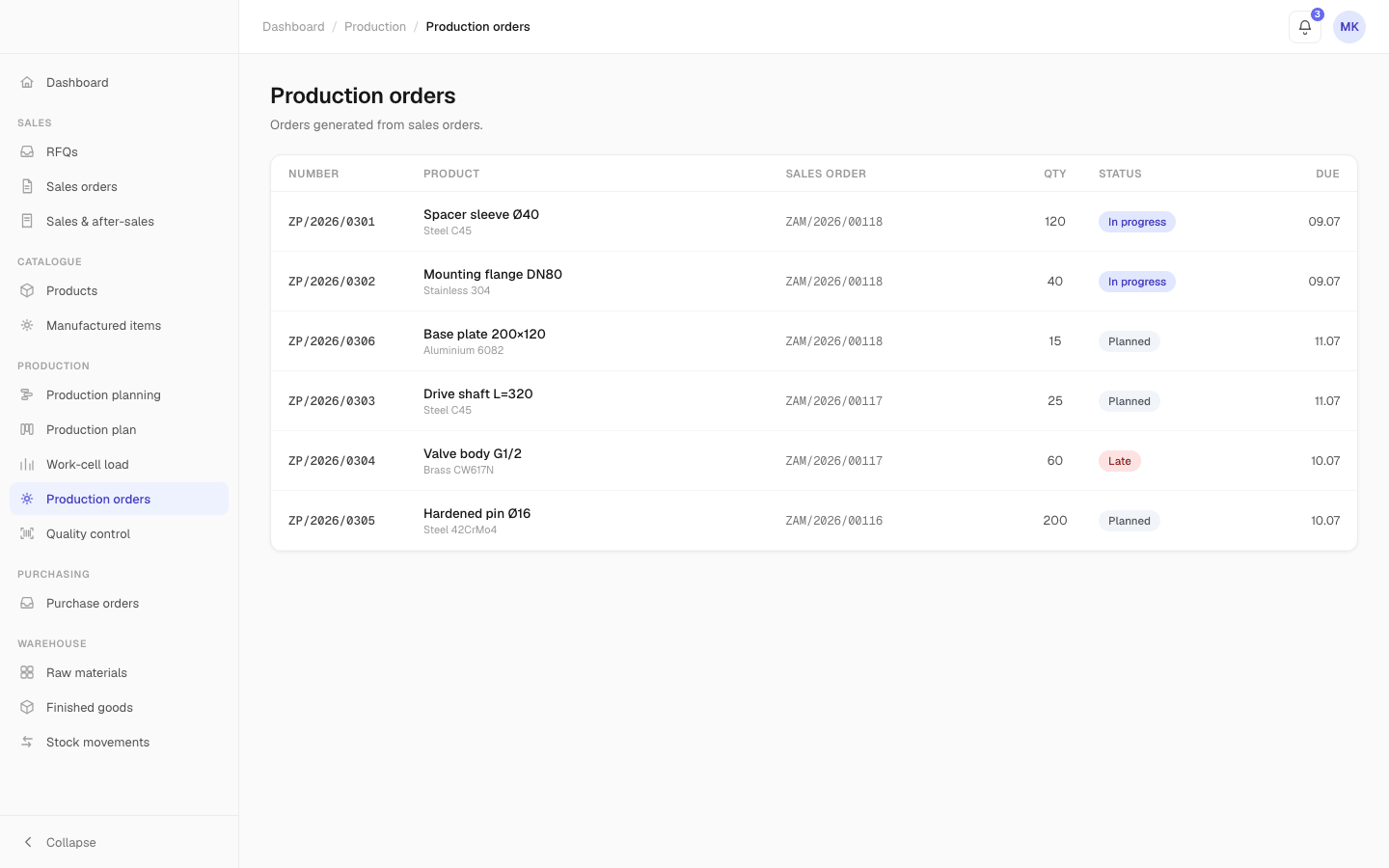Click the Production plan board icon
The height and width of the screenshot is (868, 1389).
(x=27, y=429)
